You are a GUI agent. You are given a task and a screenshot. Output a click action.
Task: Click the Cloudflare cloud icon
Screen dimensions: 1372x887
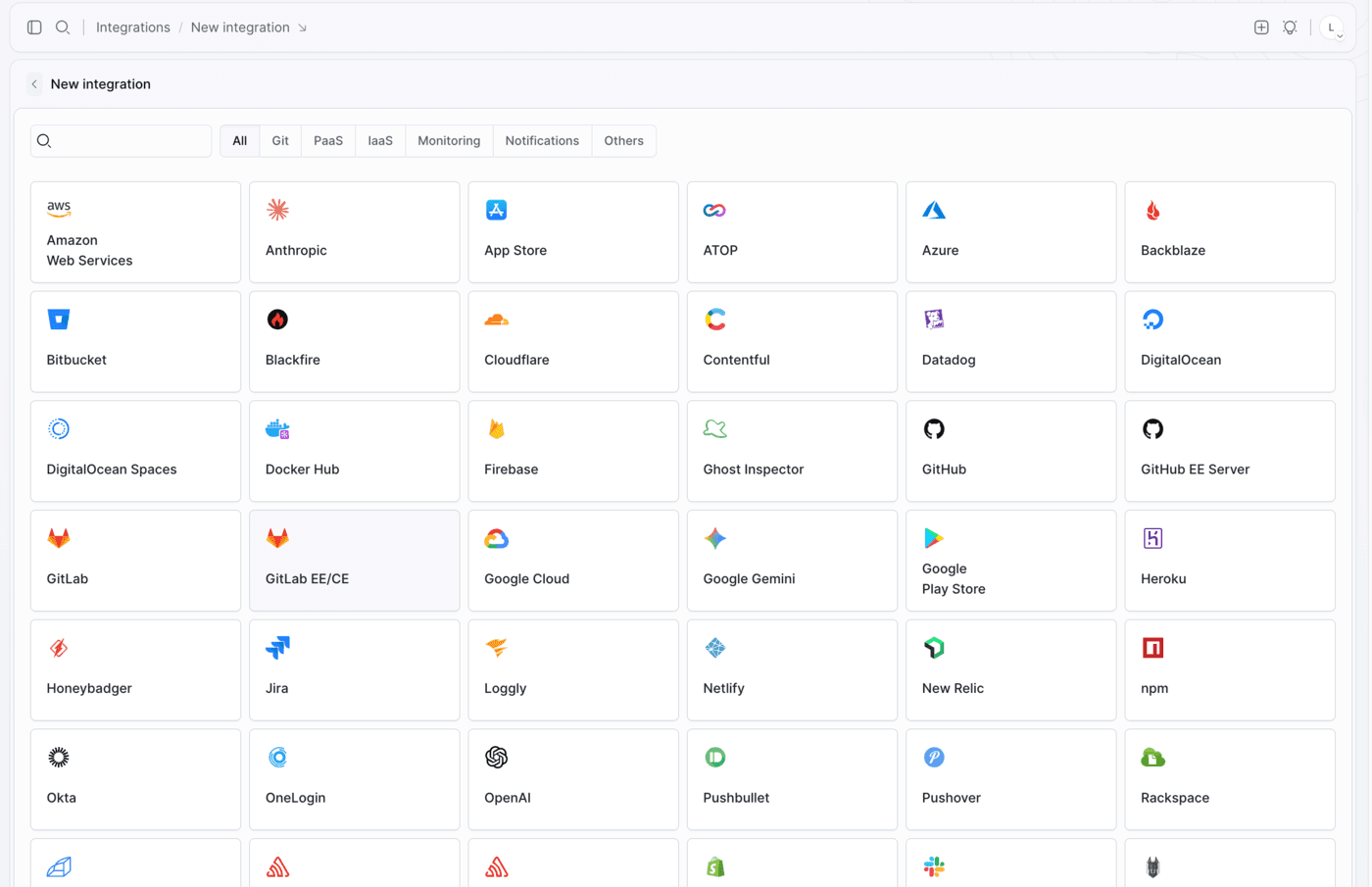coord(497,320)
